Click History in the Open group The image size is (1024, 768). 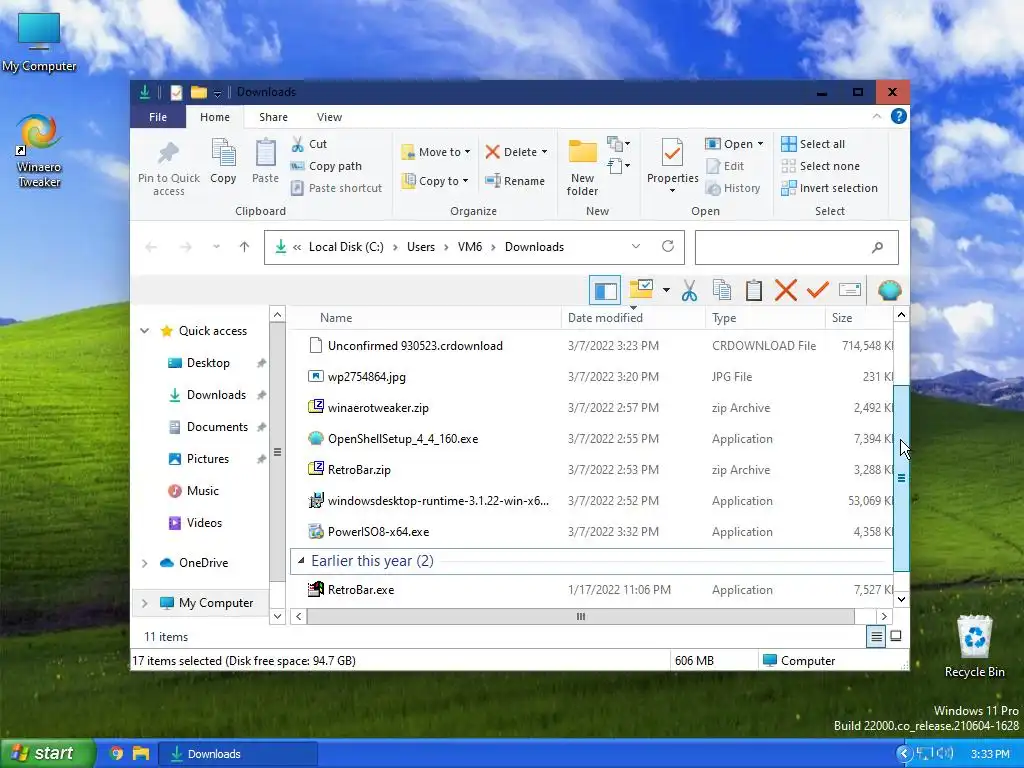(x=733, y=188)
